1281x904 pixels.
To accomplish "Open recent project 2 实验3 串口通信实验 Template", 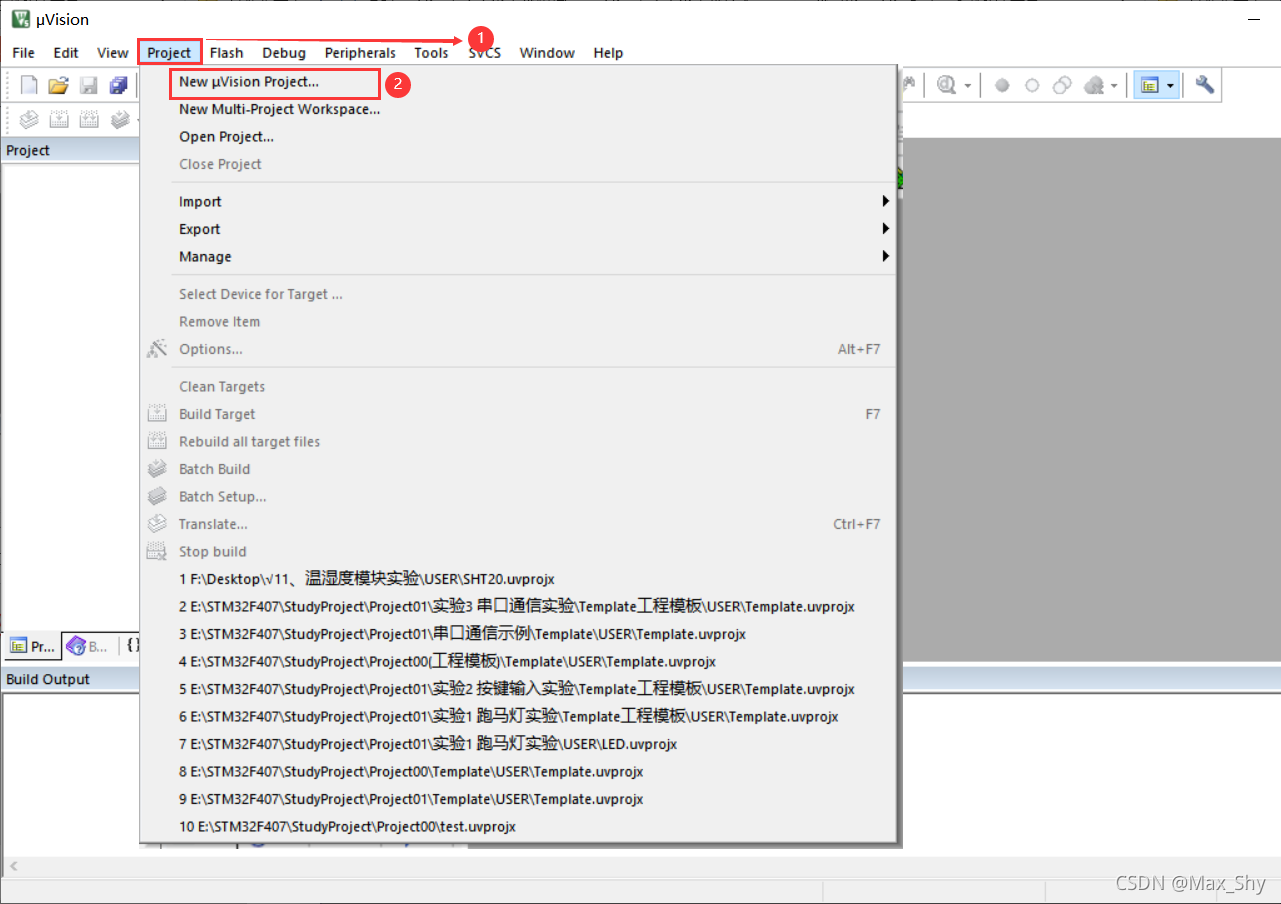I will coord(518,607).
